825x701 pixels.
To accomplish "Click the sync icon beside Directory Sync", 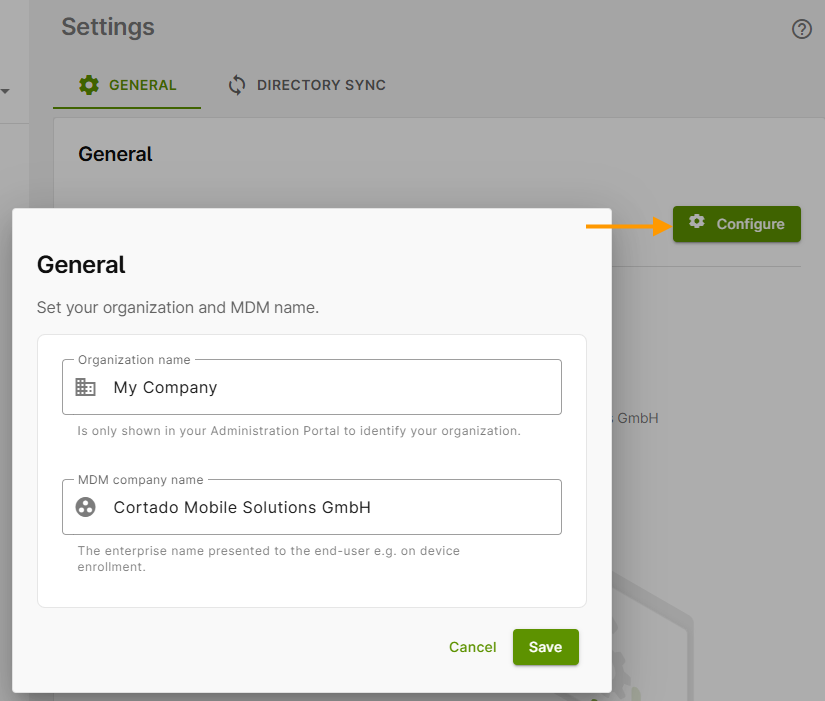I will (237, 85).
